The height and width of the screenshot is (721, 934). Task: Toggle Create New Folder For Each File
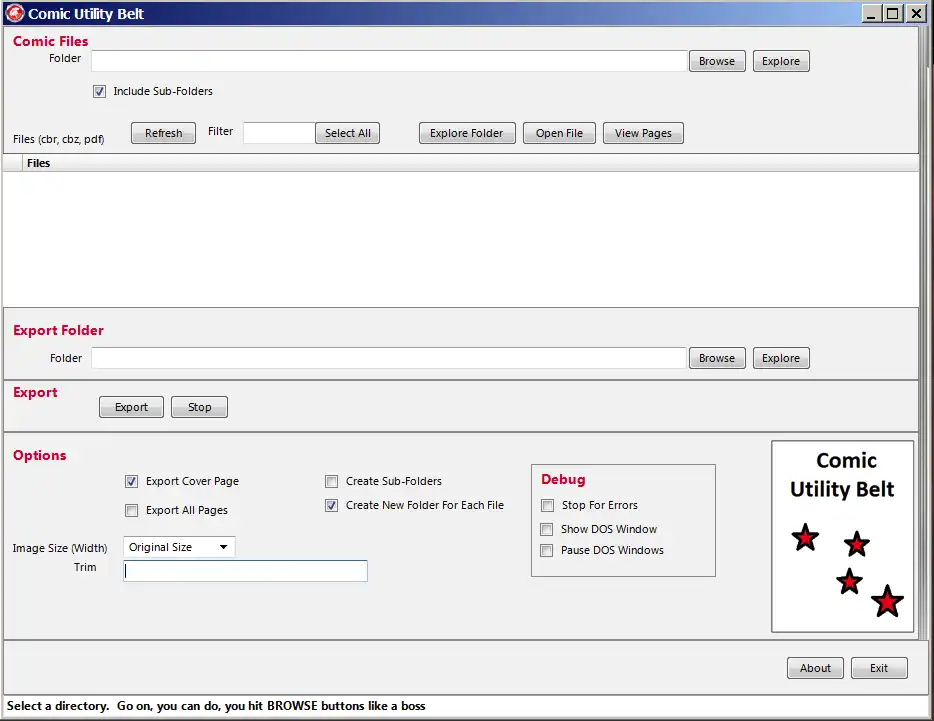[332, 505]
